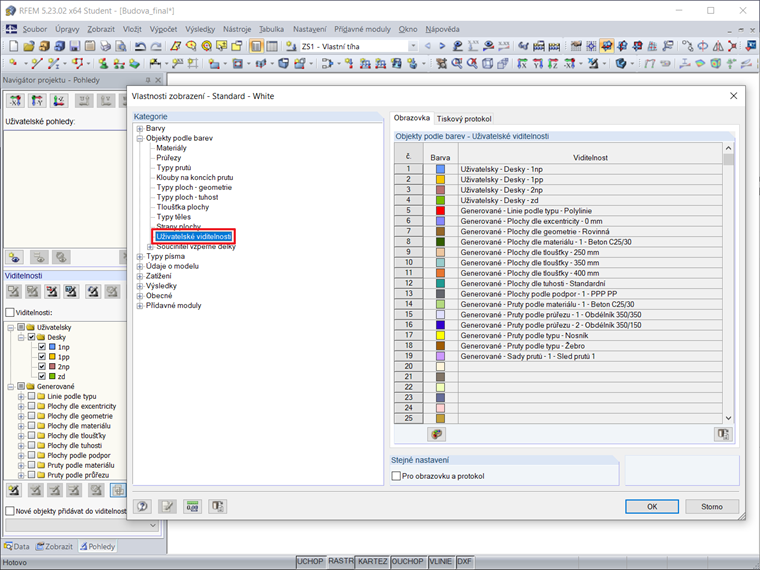Viewport: 760px width, 570px height.
Task: Toggle checkbox for 1pp visibility
Action: [x=42, y=357]
